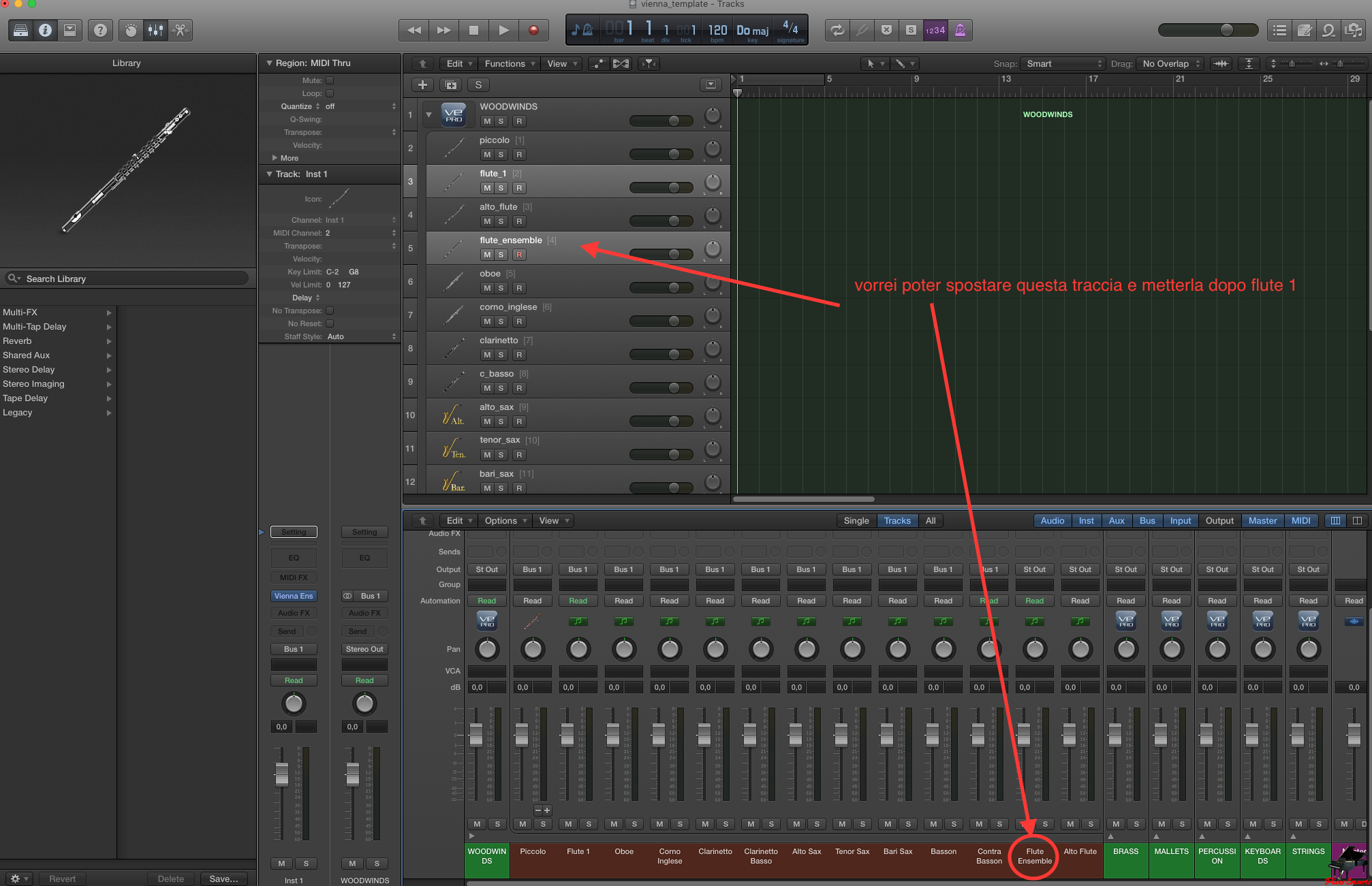Click the Save button in Library
1372x886 pixels.
click(x=224, y=879)
